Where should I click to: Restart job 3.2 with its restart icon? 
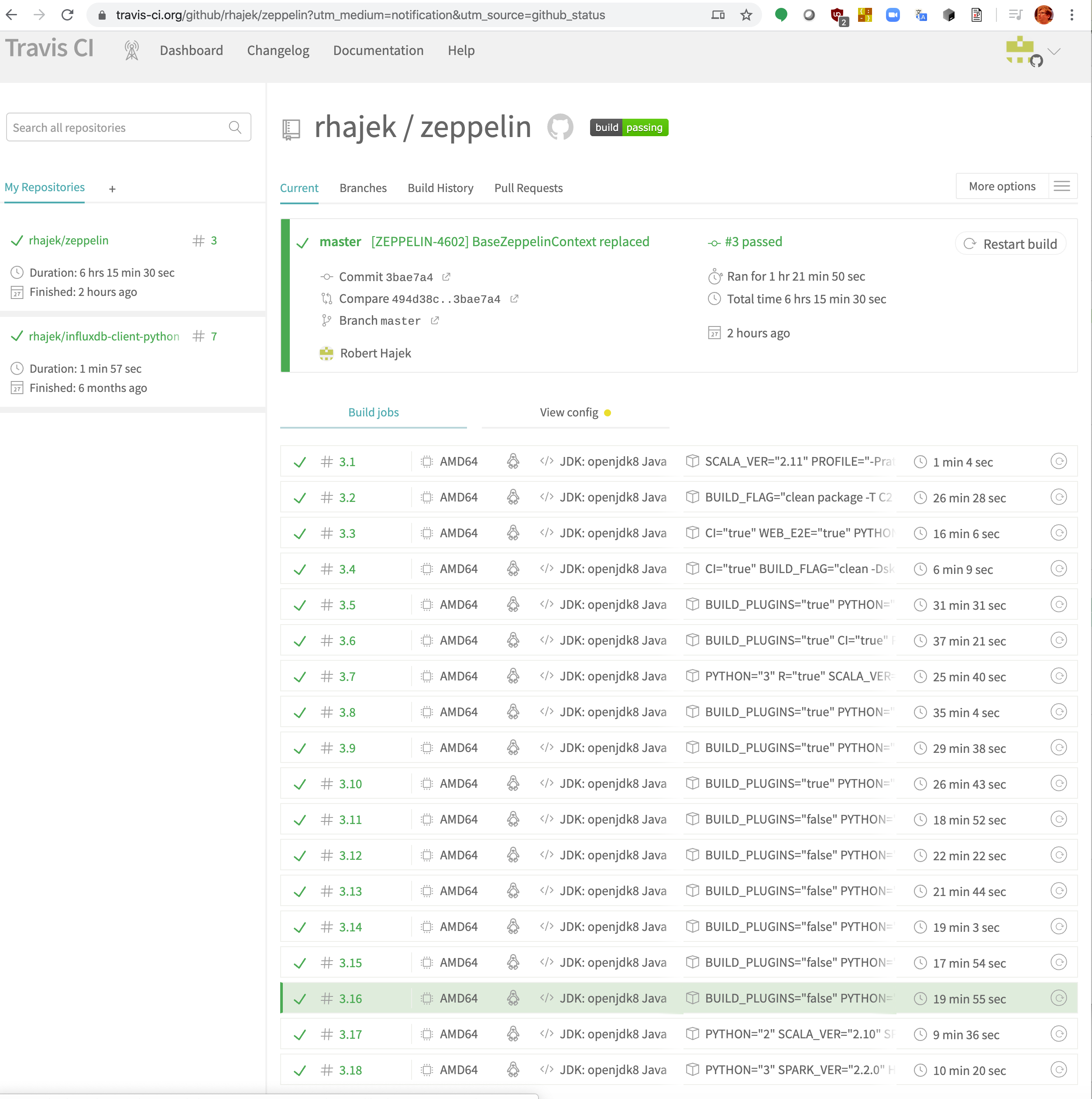[x=1058, y=497]
